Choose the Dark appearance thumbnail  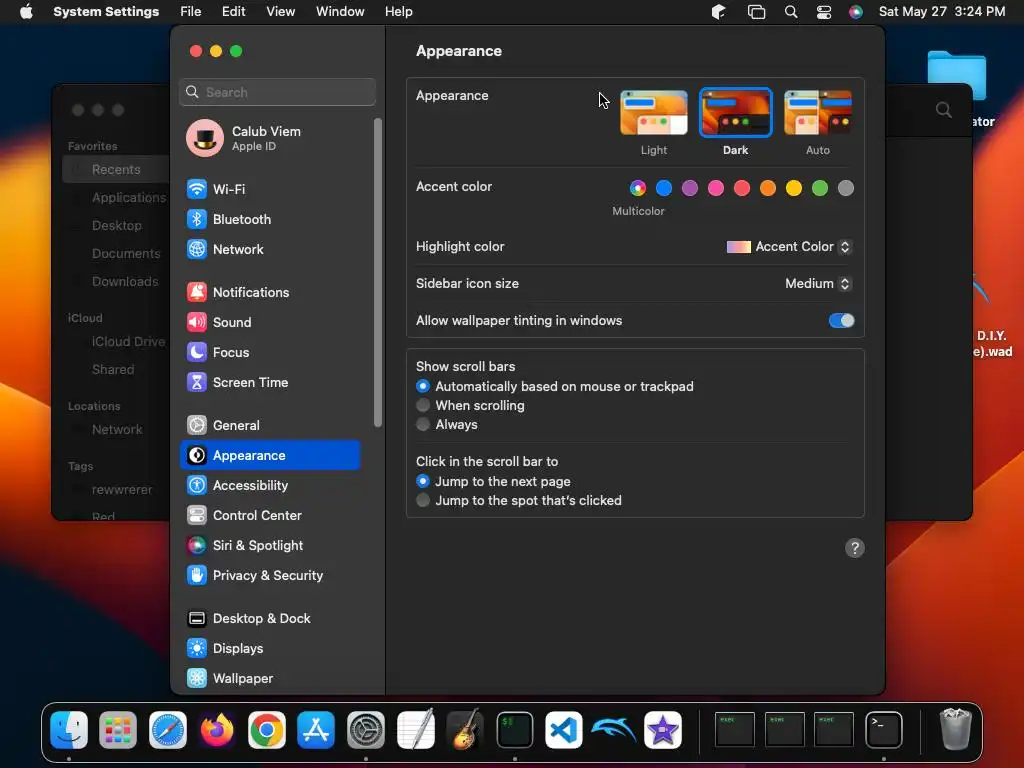tap(735, 113)
